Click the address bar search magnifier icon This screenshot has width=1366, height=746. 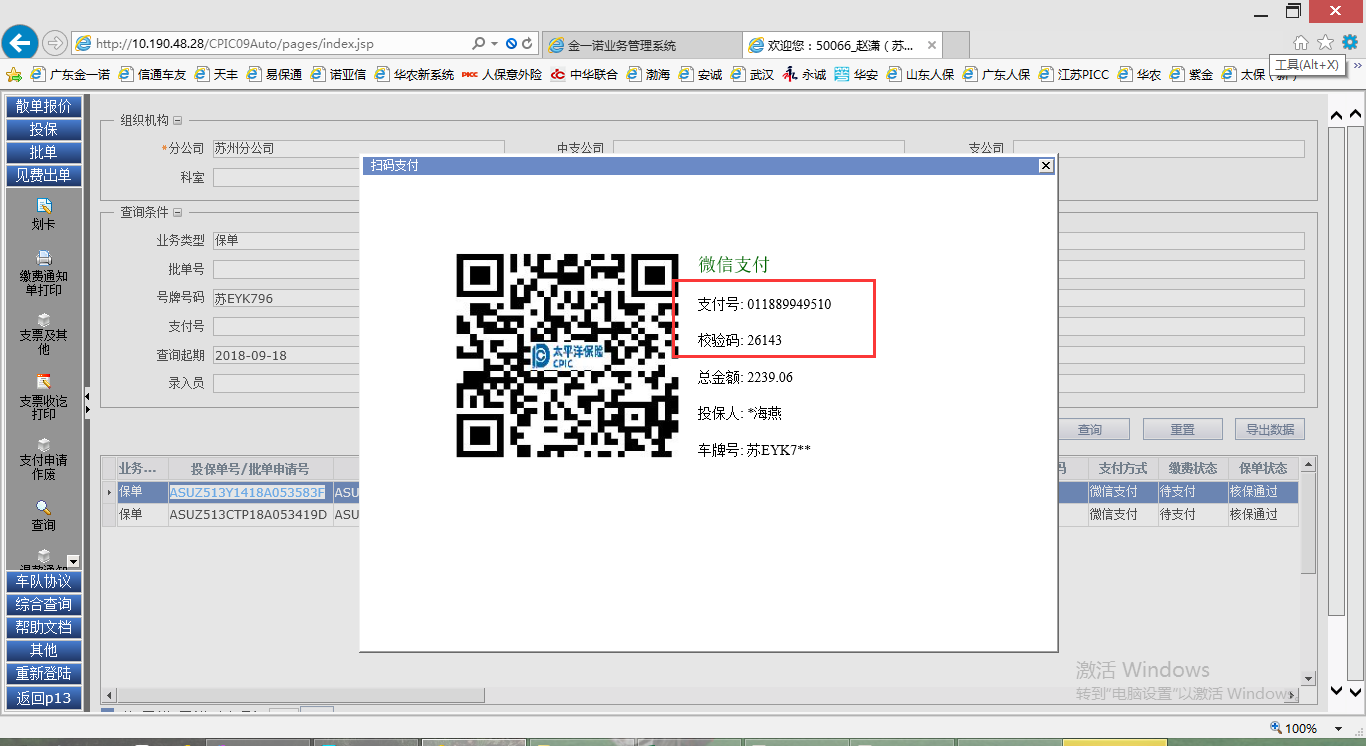pyautogui.click(x=479, y=44)
